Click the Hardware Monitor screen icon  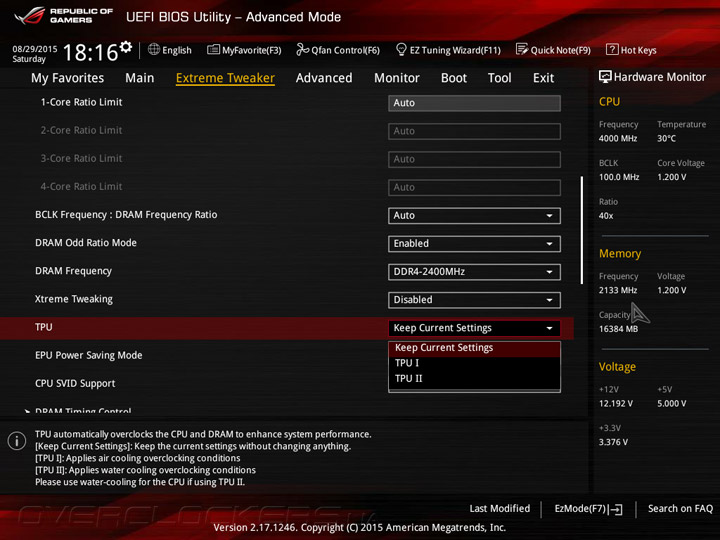click(x=605, y=77)
